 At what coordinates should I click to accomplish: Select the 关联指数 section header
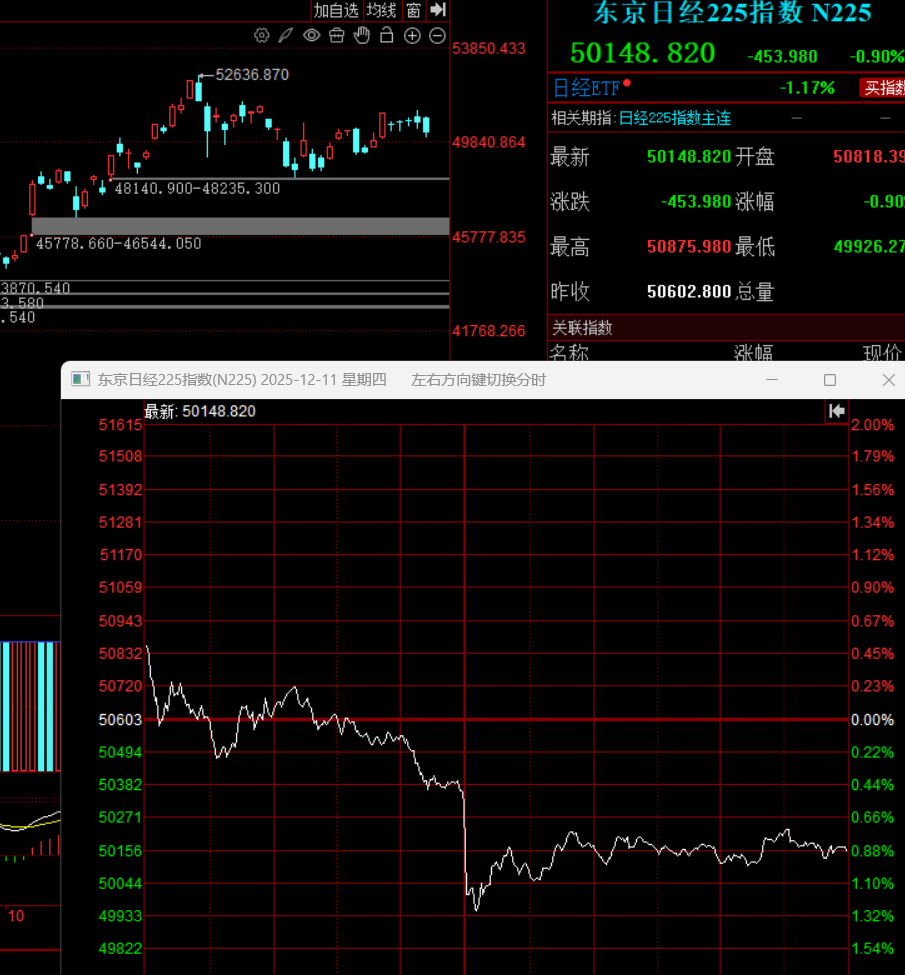[x=582, y=327]
